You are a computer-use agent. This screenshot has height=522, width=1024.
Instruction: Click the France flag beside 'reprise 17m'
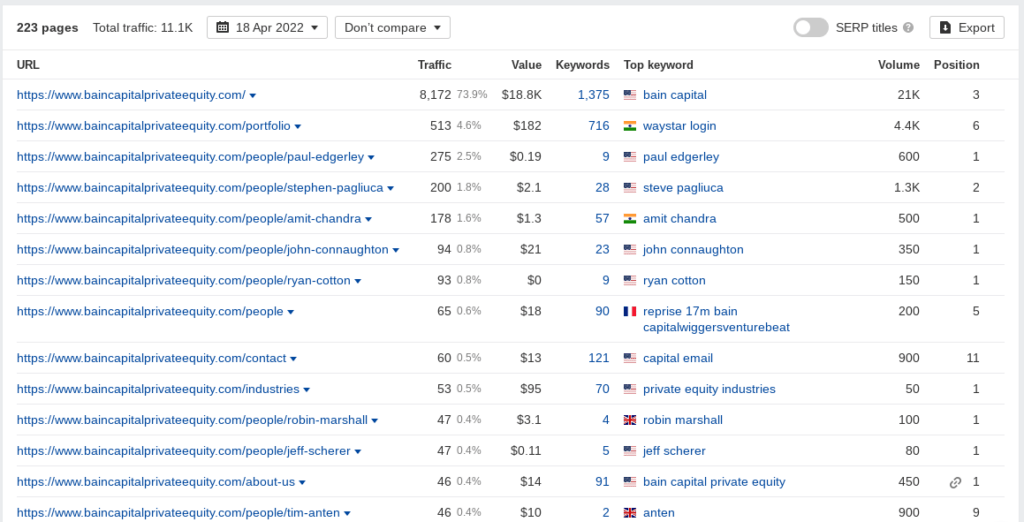tap(630, 312)
